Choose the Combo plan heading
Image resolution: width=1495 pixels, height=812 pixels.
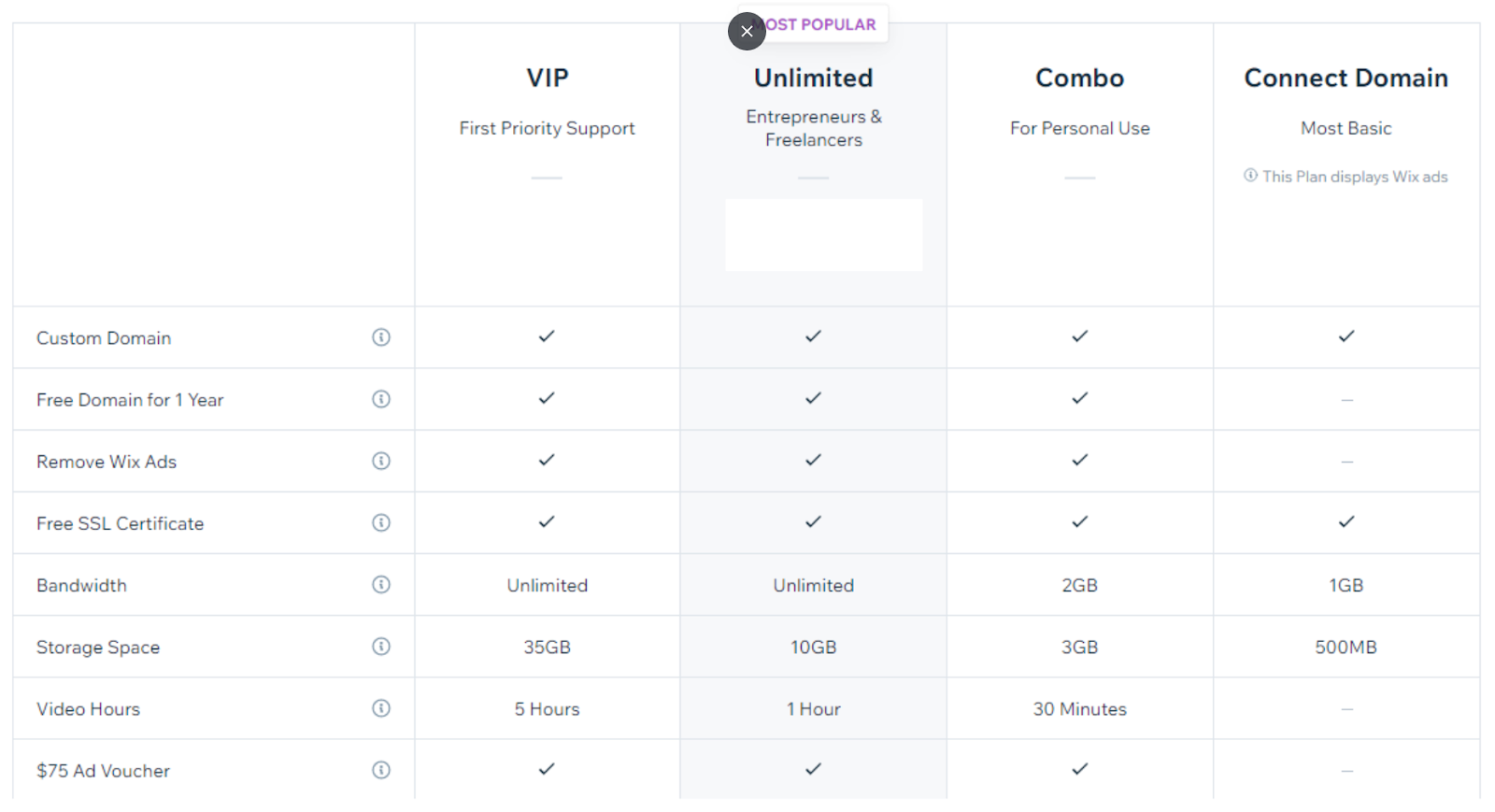(1080, 78)
